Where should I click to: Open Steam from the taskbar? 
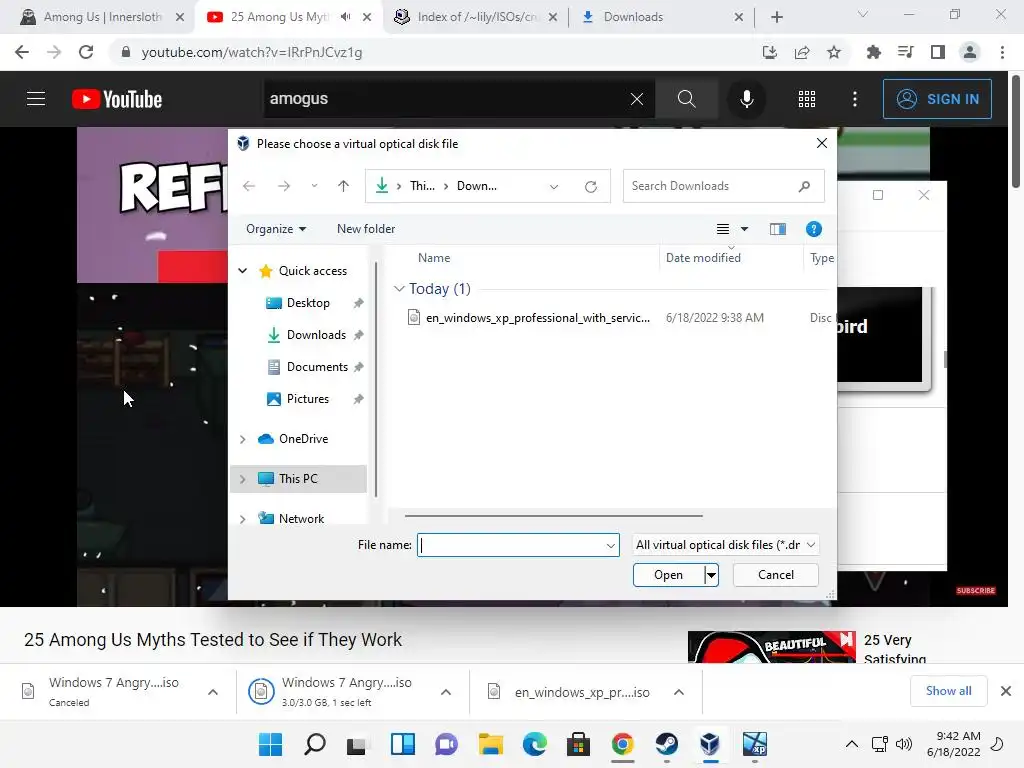pos(666,744)
